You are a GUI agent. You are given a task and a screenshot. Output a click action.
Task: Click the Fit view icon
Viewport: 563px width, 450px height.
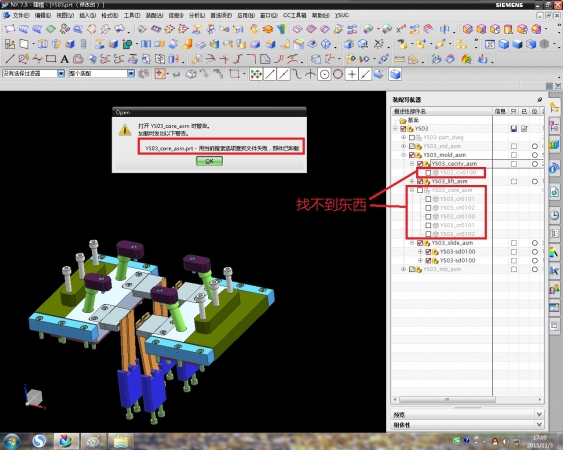click(x=490, y=44)
